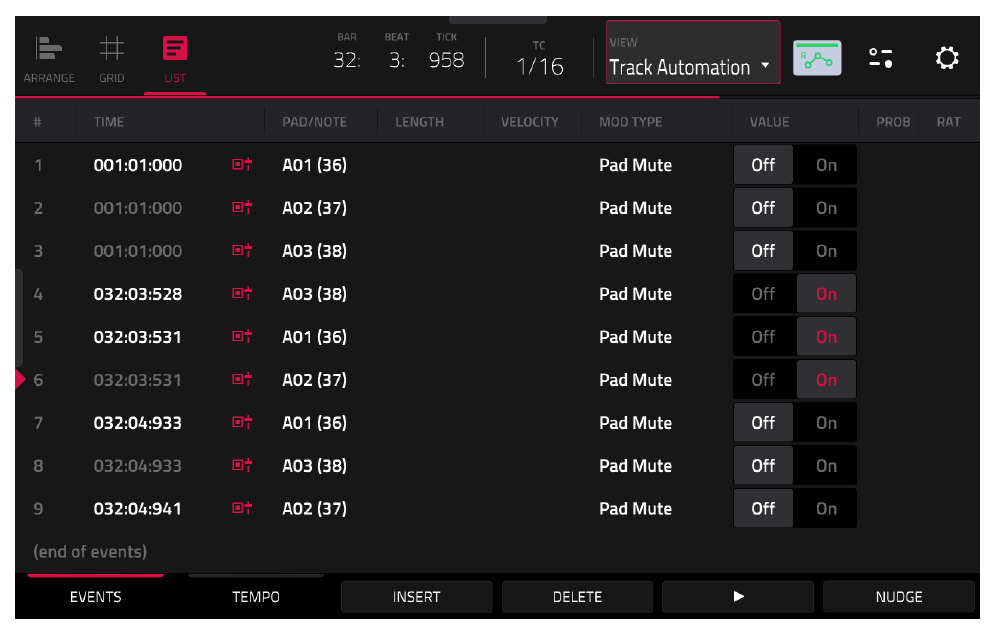Viewport: 996px width, 636px height.
Task: Select the (end of events) row
Action: tap(90, 551)
